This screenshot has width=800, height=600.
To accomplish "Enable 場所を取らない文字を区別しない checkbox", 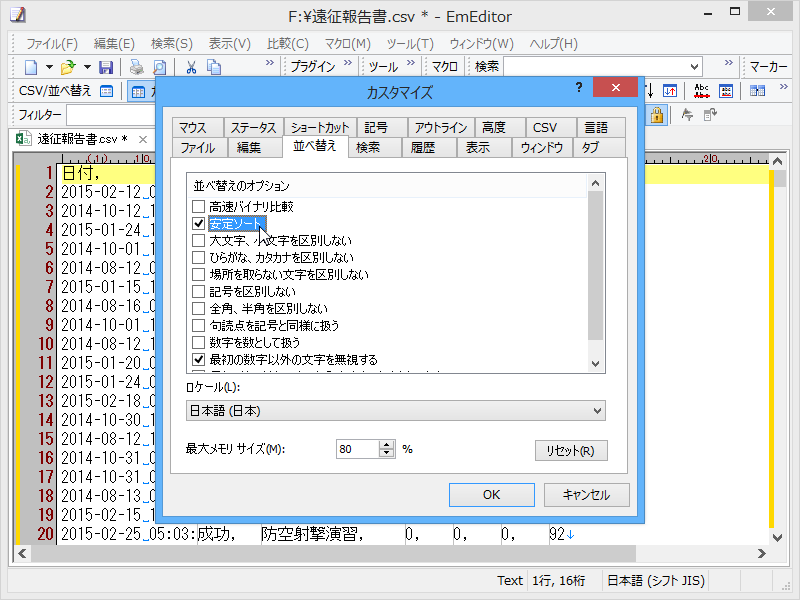I will tap(198, 274).
